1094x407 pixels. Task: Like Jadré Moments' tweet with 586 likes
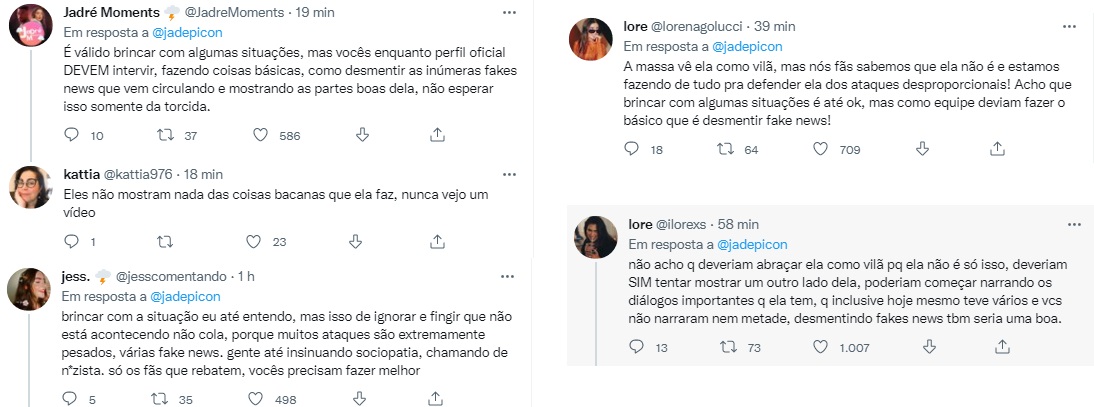pyautogui.click(x=259, y=135)
